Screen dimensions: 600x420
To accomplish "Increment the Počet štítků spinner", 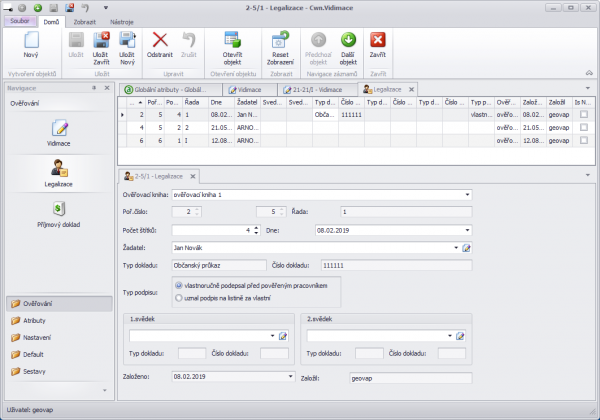I will (257, 226).
